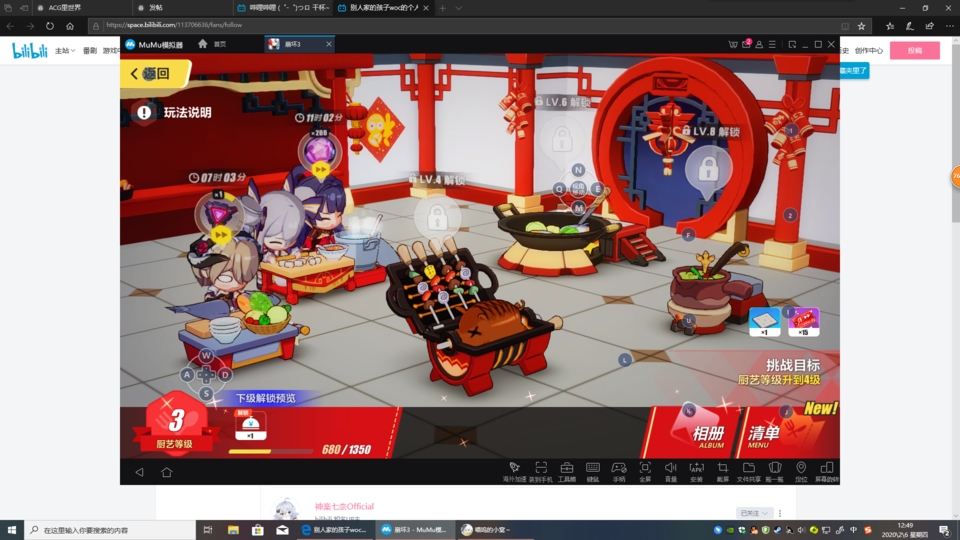Open File Explorer from the taskbar
960x540 pixels.
pyautogui.click(x=233, y=530)
